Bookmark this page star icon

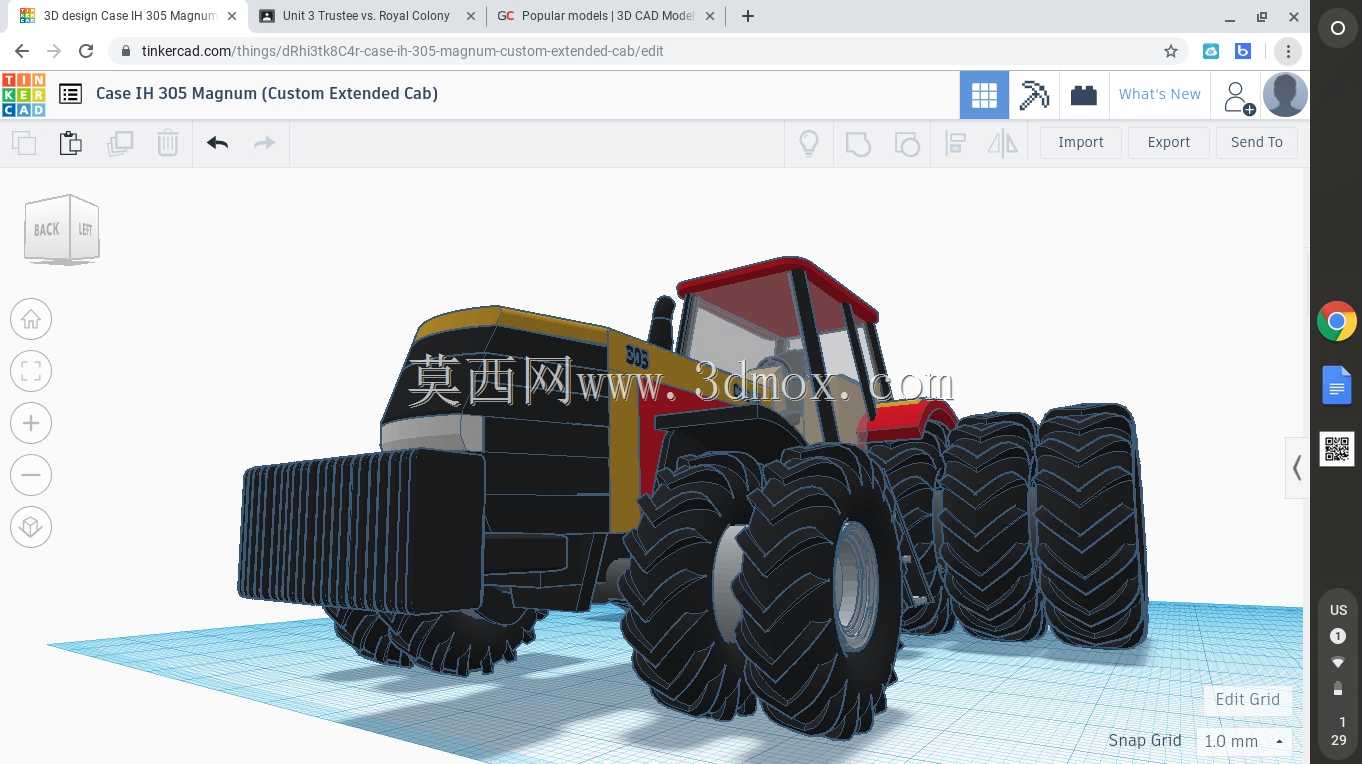pos(1171,51)
